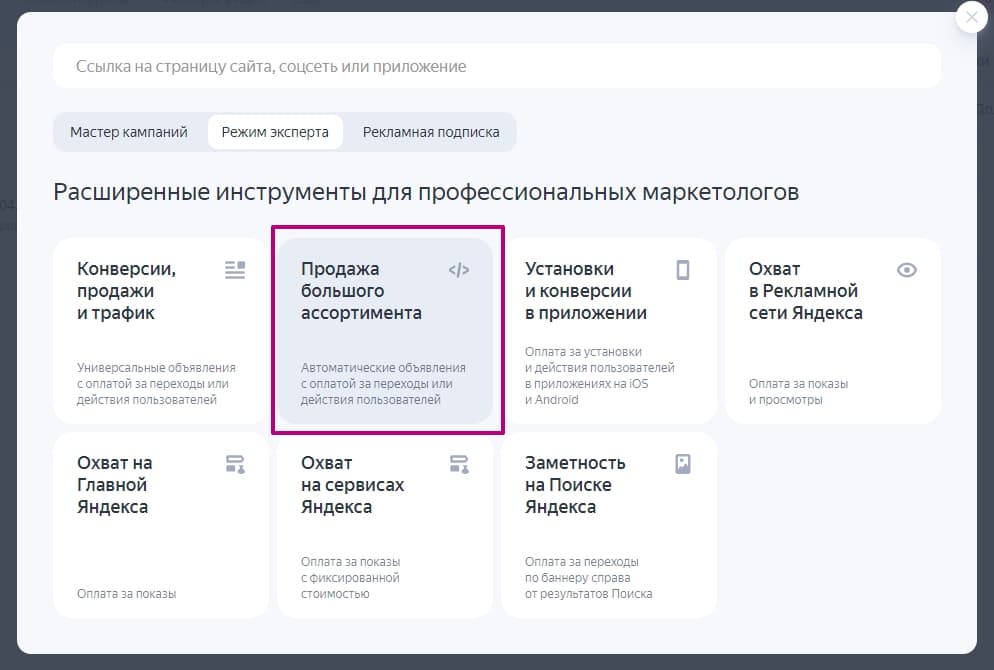
Task: Click the eye icon on Охват в Рекламной сети
Action: pyautogui.click(x=906, y=268)
